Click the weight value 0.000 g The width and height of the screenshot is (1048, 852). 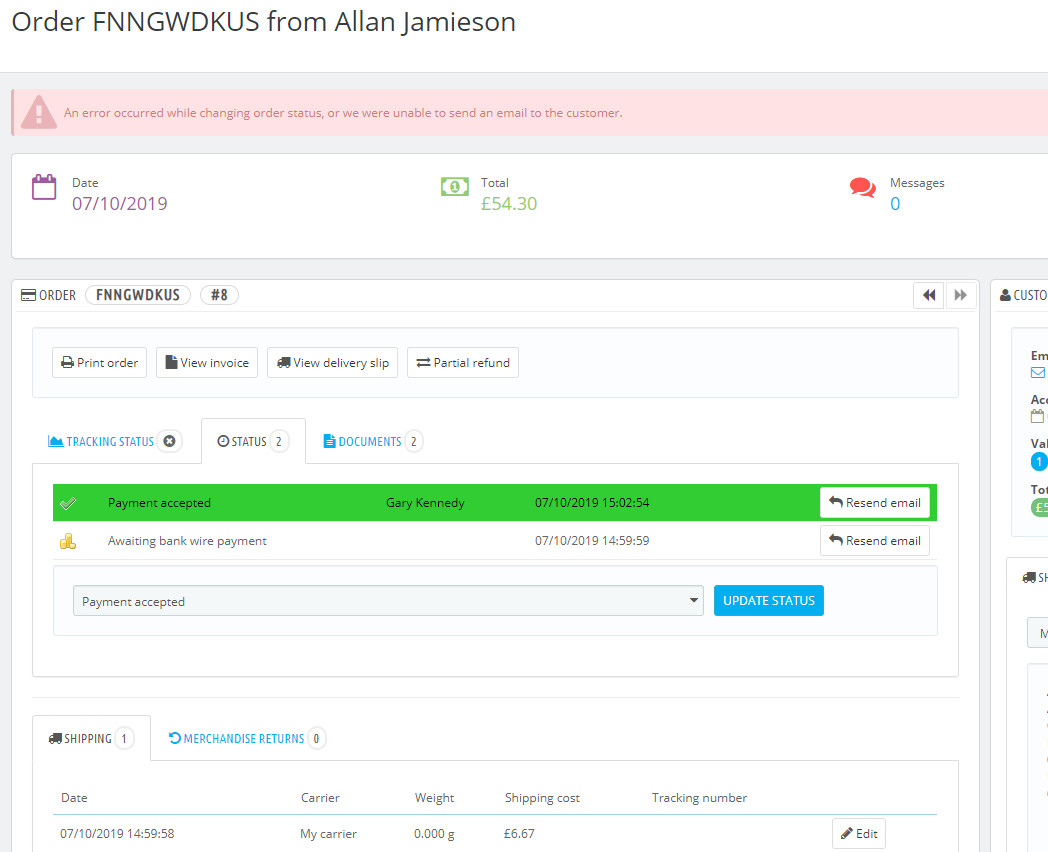point(434,833)
